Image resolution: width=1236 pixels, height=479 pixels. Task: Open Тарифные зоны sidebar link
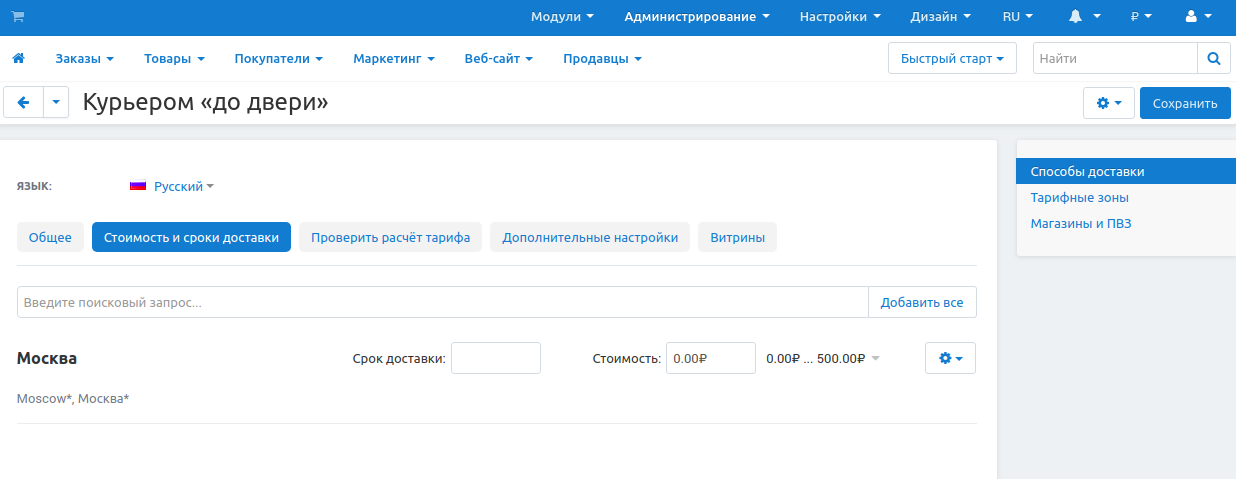tap(1079, 198)
